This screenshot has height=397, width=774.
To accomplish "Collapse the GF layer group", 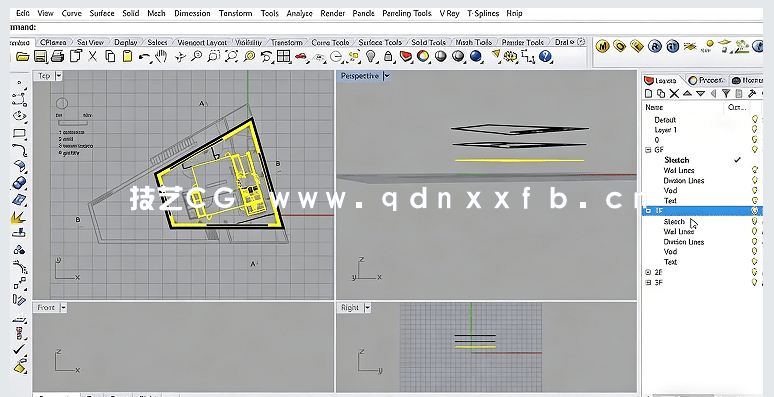I will 648,150.
